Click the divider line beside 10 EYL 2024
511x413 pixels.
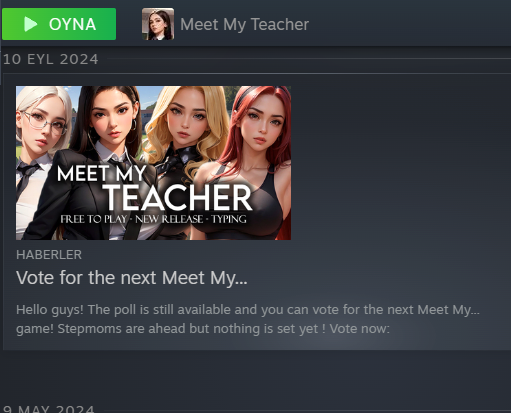pos(308,59)
